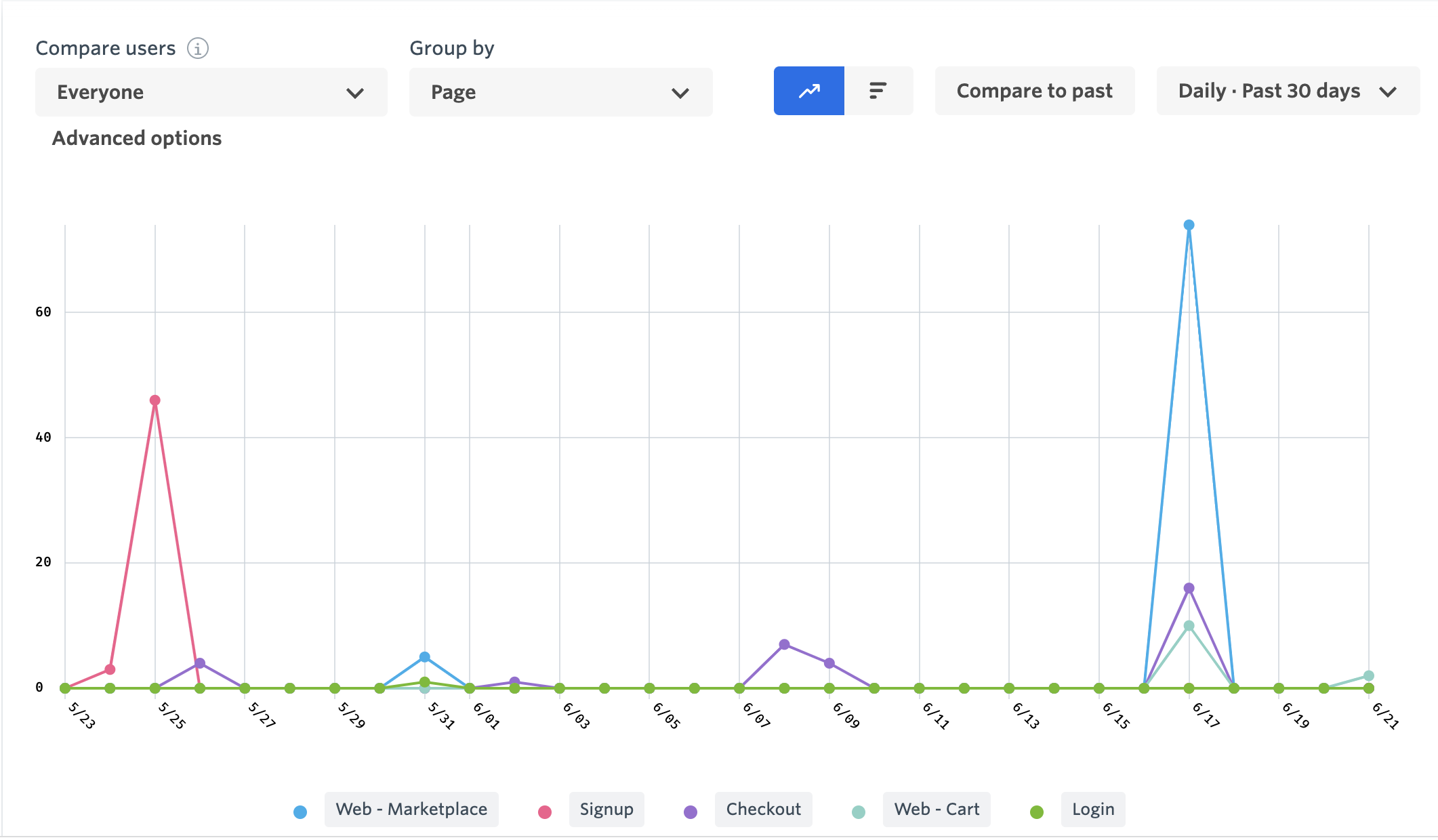Click the 40 y-axis label
This screenshot has height=840, width=1438.
pos(43,438)
